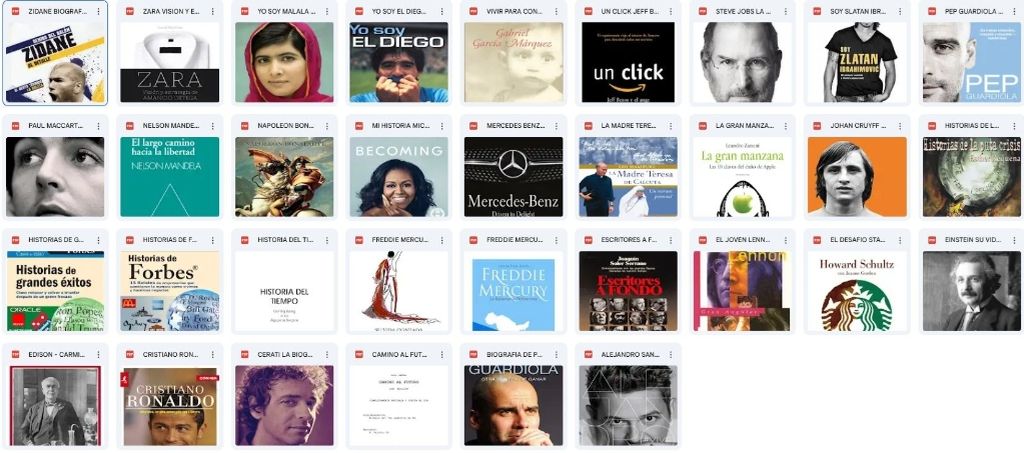Open more options for EINSTEIN SU VIDA file
1024x453 pixels.
(x=1015, y=240)
